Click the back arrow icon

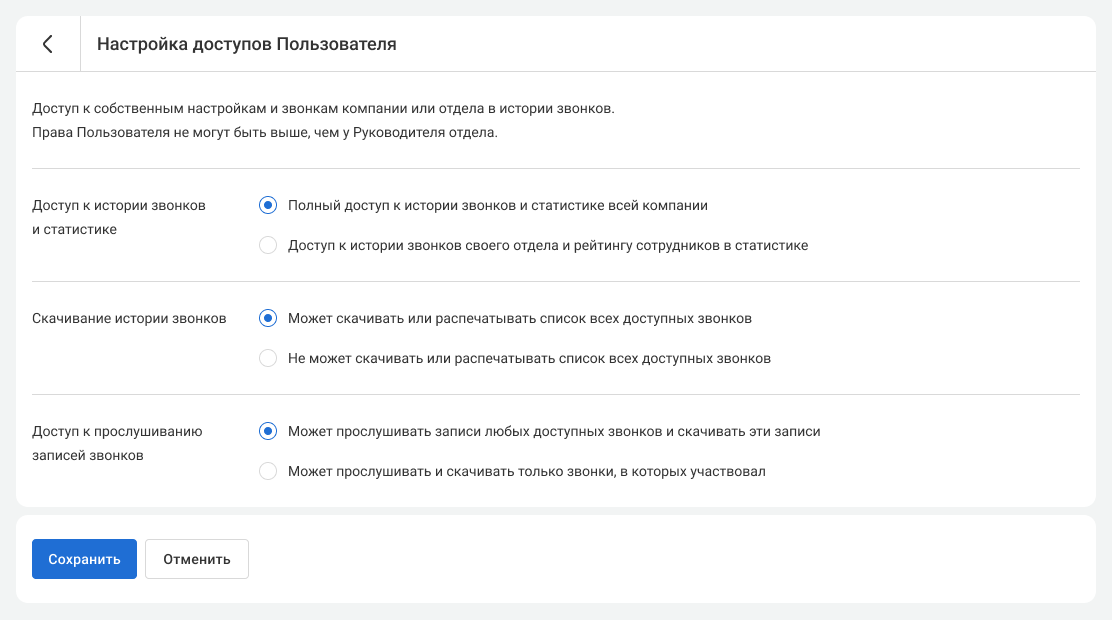[x=47, y=44]
